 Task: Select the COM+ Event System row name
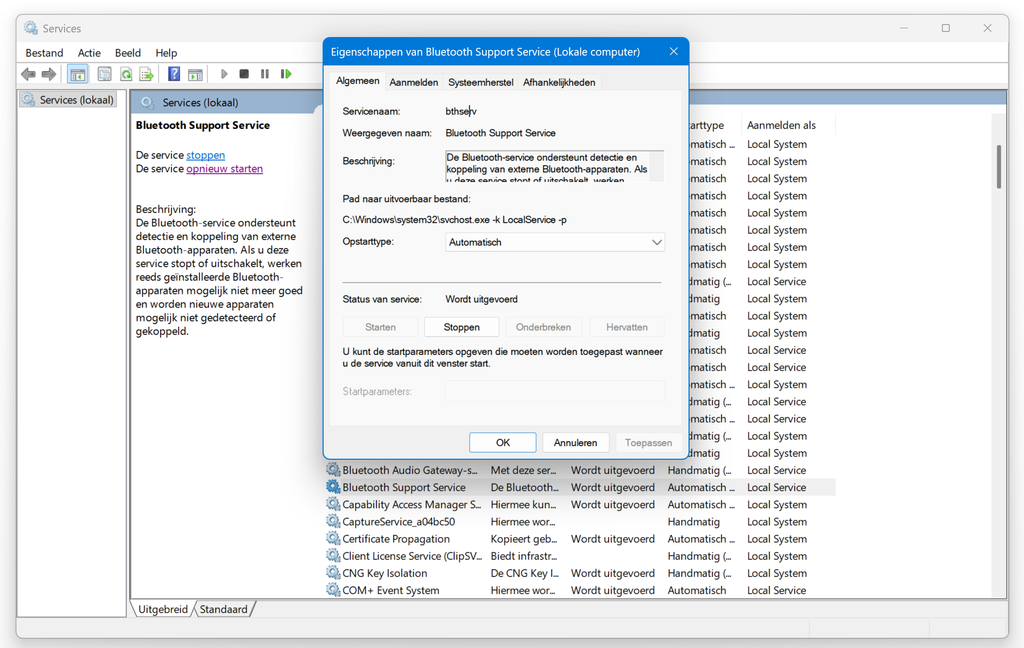pyautogui.click(x=391, y=591)
